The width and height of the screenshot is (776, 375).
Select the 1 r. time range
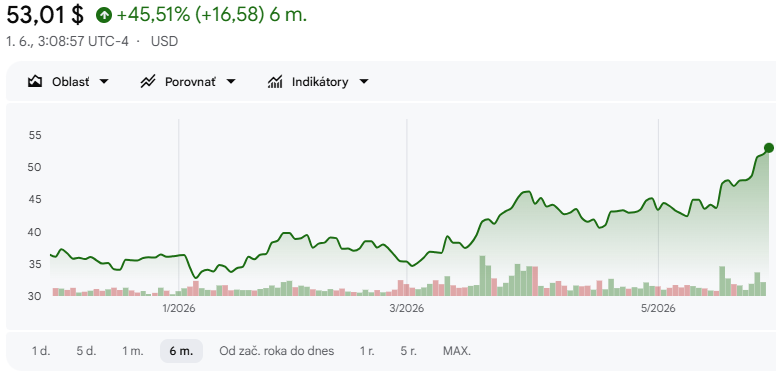tap(367, 351)
